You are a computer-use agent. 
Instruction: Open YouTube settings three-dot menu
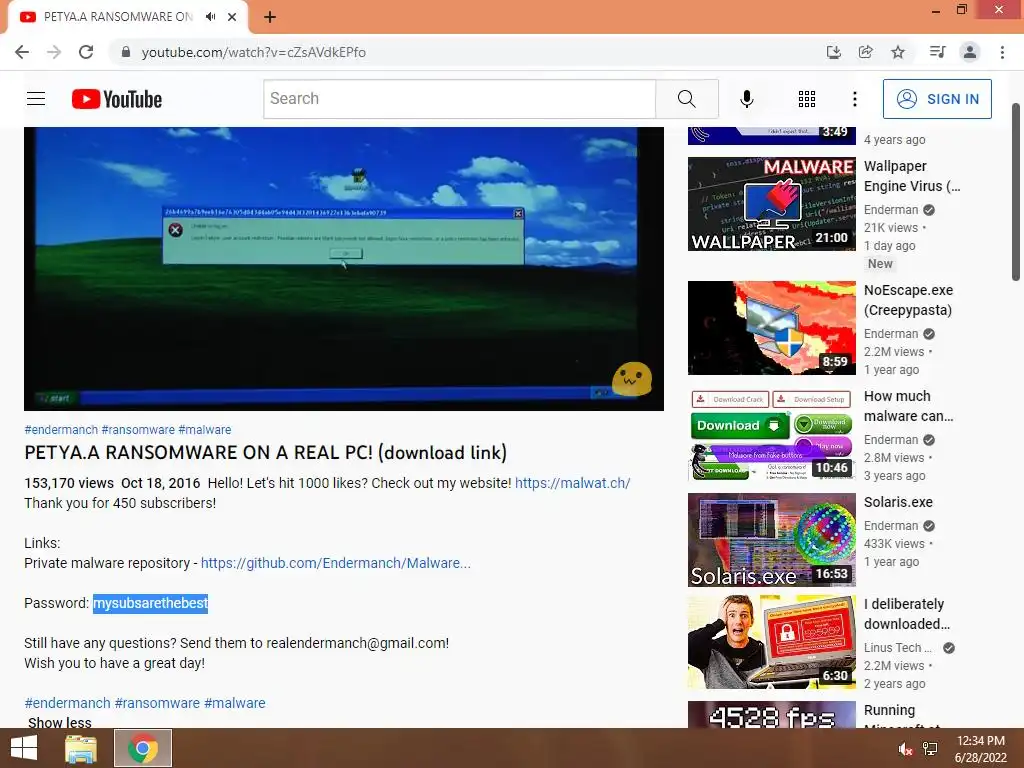click(x=854, y=99)
